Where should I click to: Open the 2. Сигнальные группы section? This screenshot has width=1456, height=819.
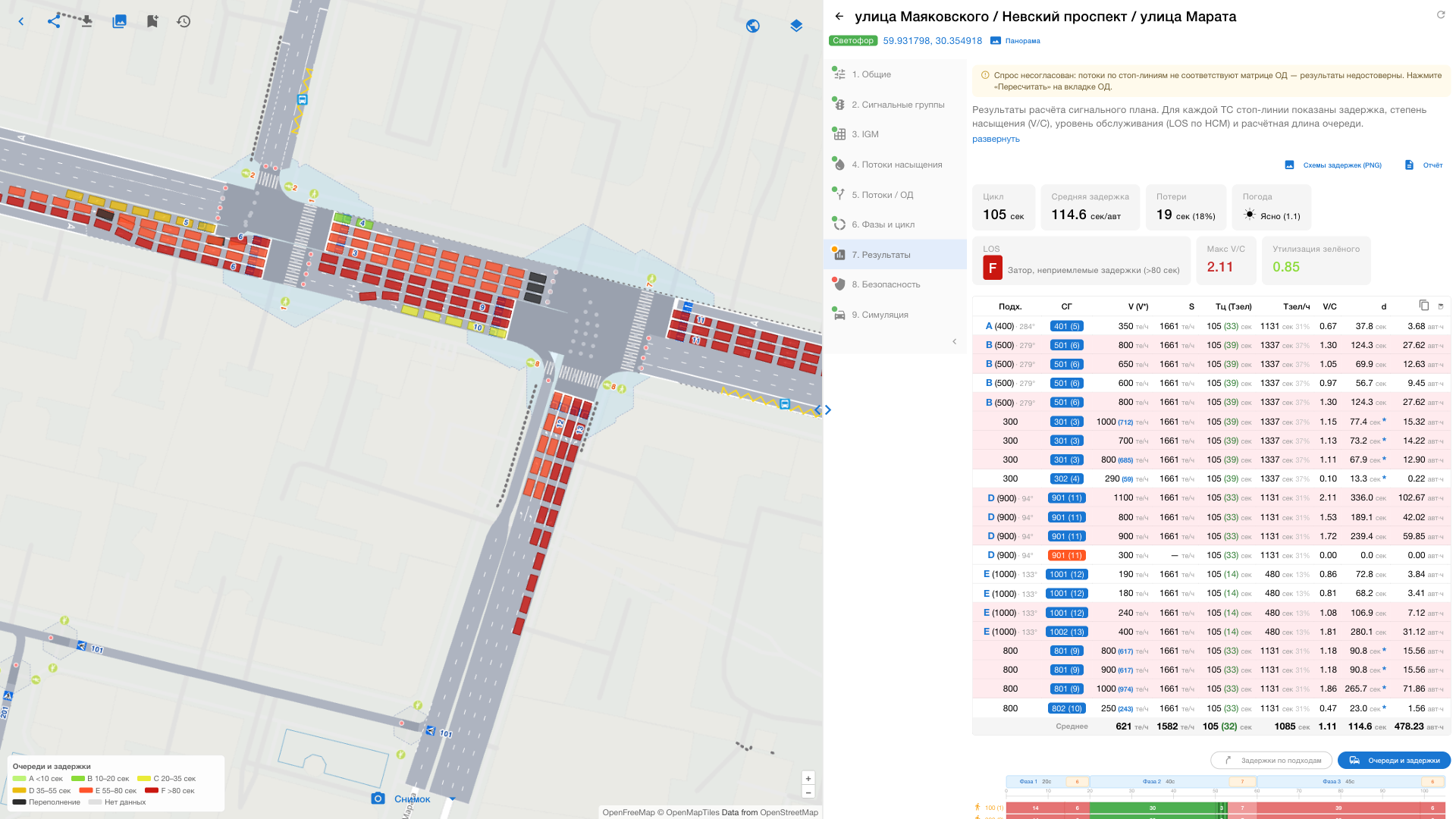[x=895, y=105]
